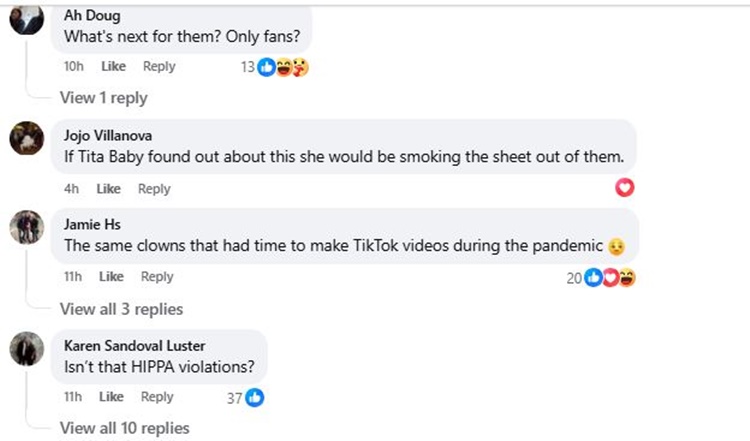This screenshot has height=441, width=750.
Task: Open Jamie Hs profile avatar
Action: click(27, 227)
